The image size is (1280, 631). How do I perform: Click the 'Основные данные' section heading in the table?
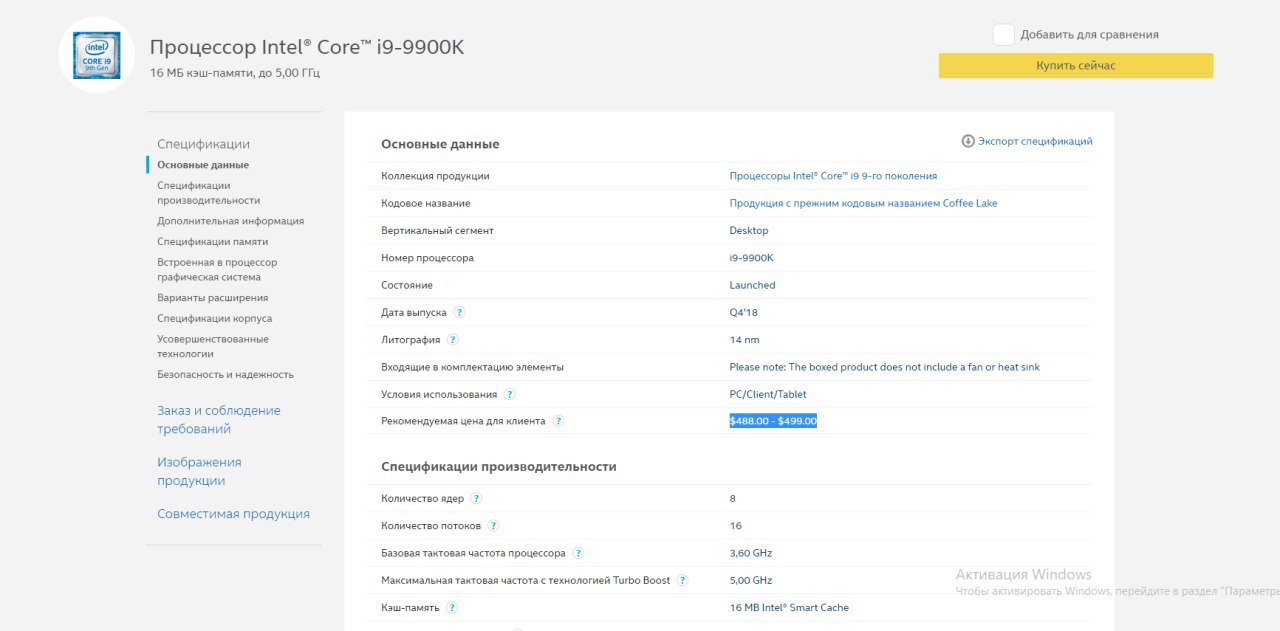440,144
